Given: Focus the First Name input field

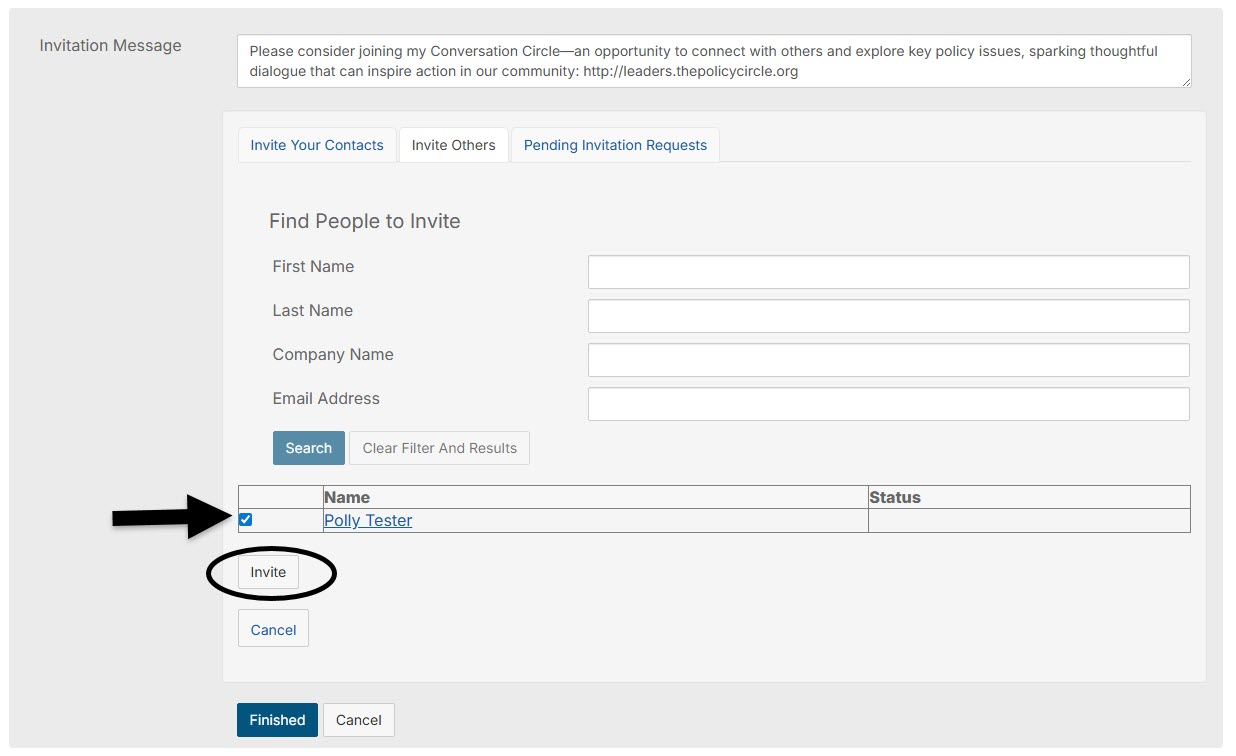Looking at the screenshot, I should click(x=888, y=272).
